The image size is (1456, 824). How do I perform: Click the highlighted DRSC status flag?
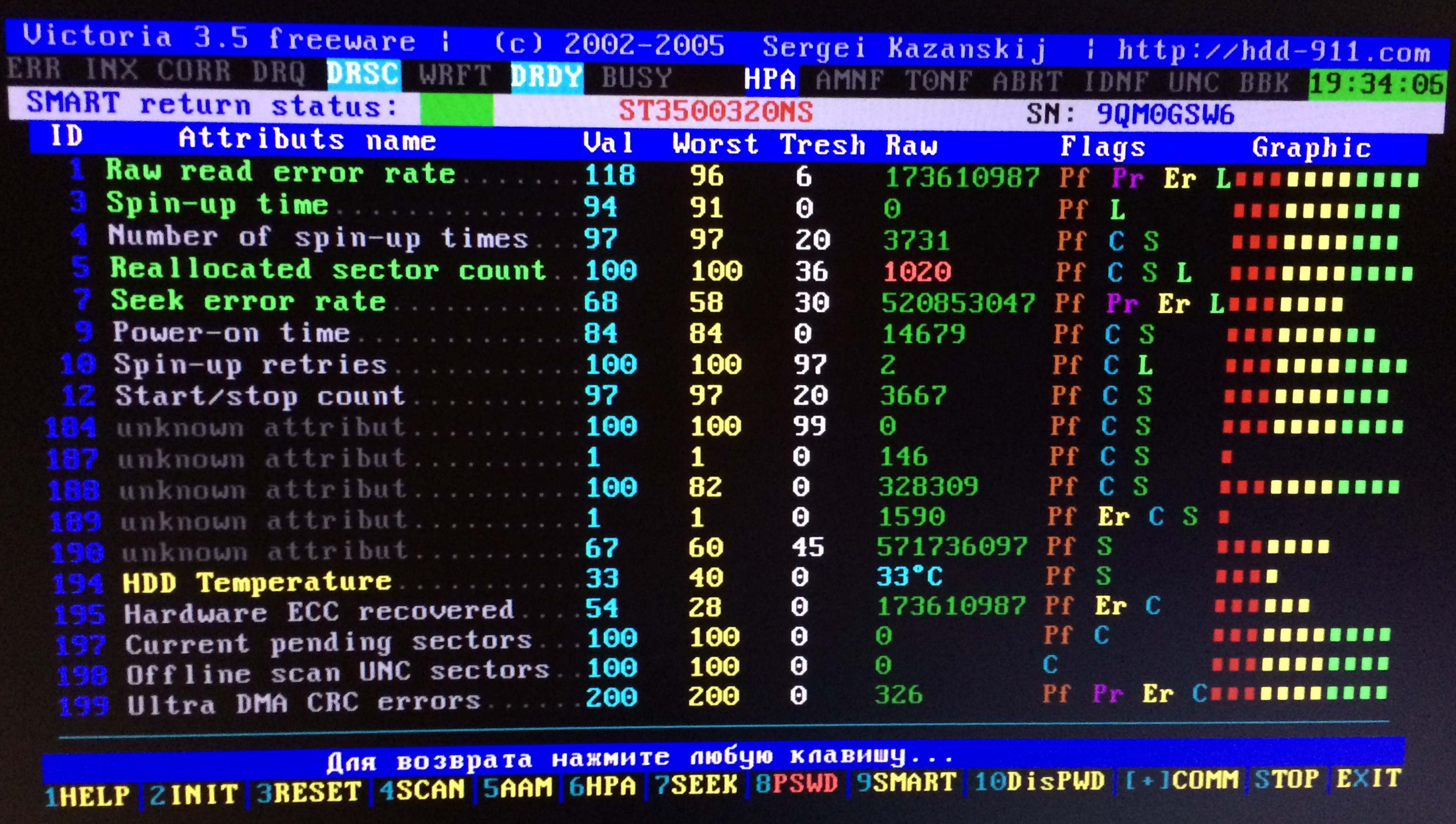[x=363, y=74]
